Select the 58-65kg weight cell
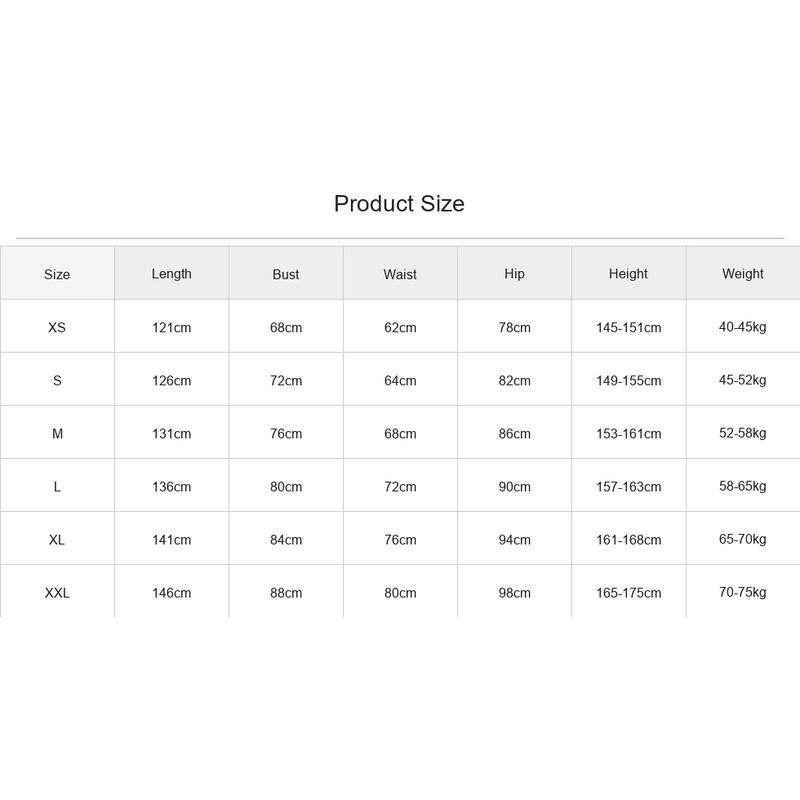 (743, 486)
